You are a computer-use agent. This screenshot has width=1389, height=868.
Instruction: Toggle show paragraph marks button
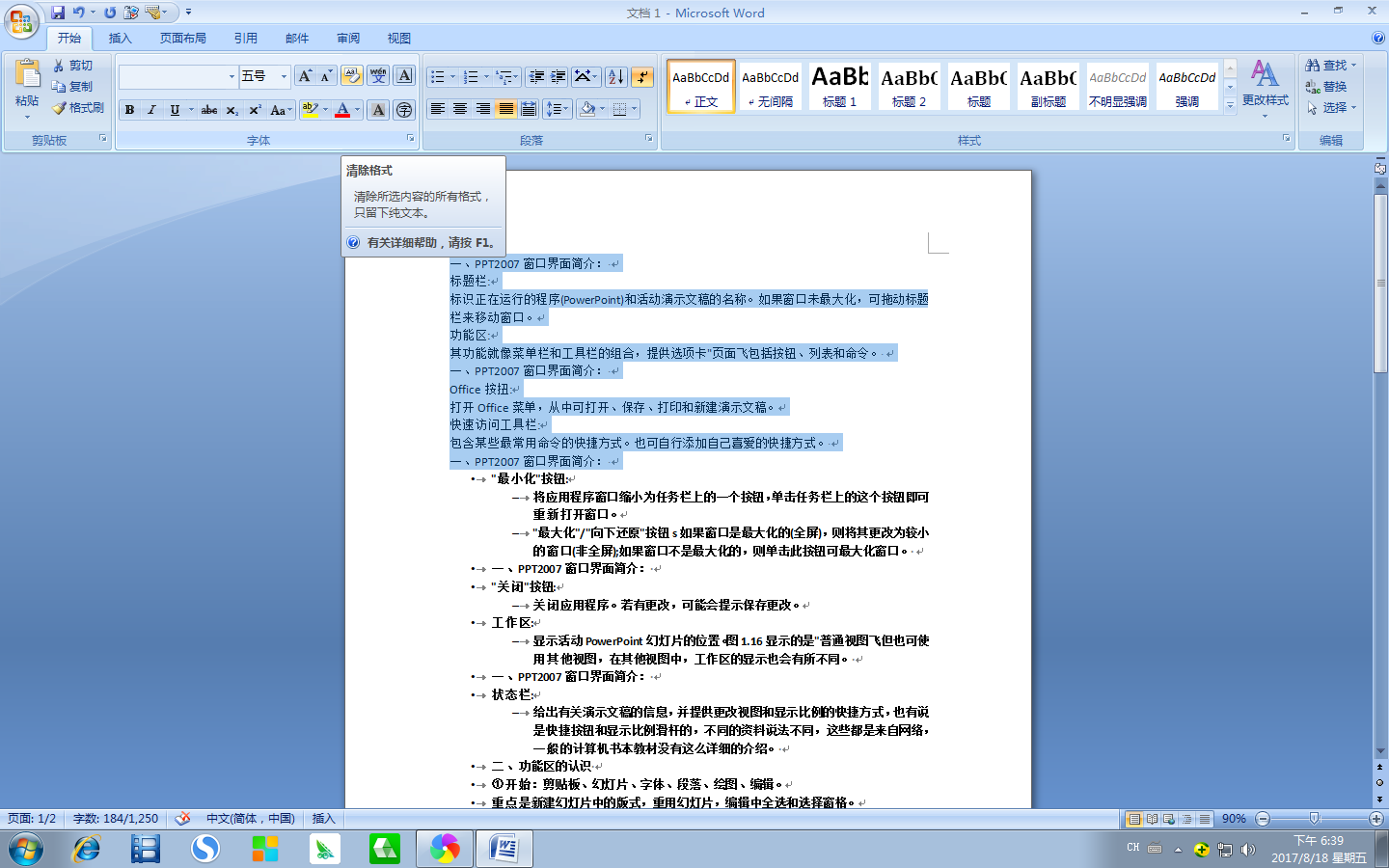pos(642,77)
